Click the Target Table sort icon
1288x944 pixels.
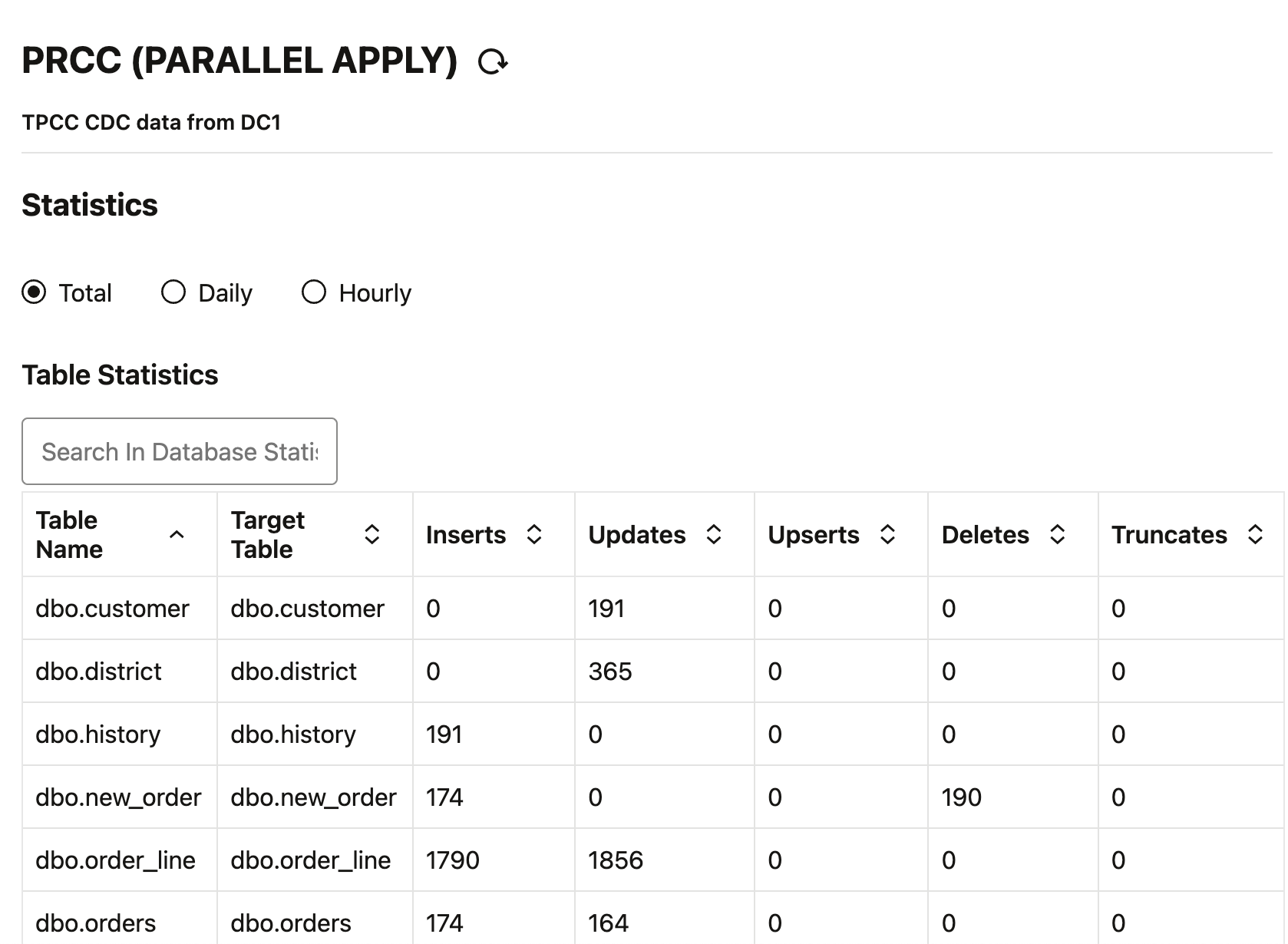click(372, 535)
